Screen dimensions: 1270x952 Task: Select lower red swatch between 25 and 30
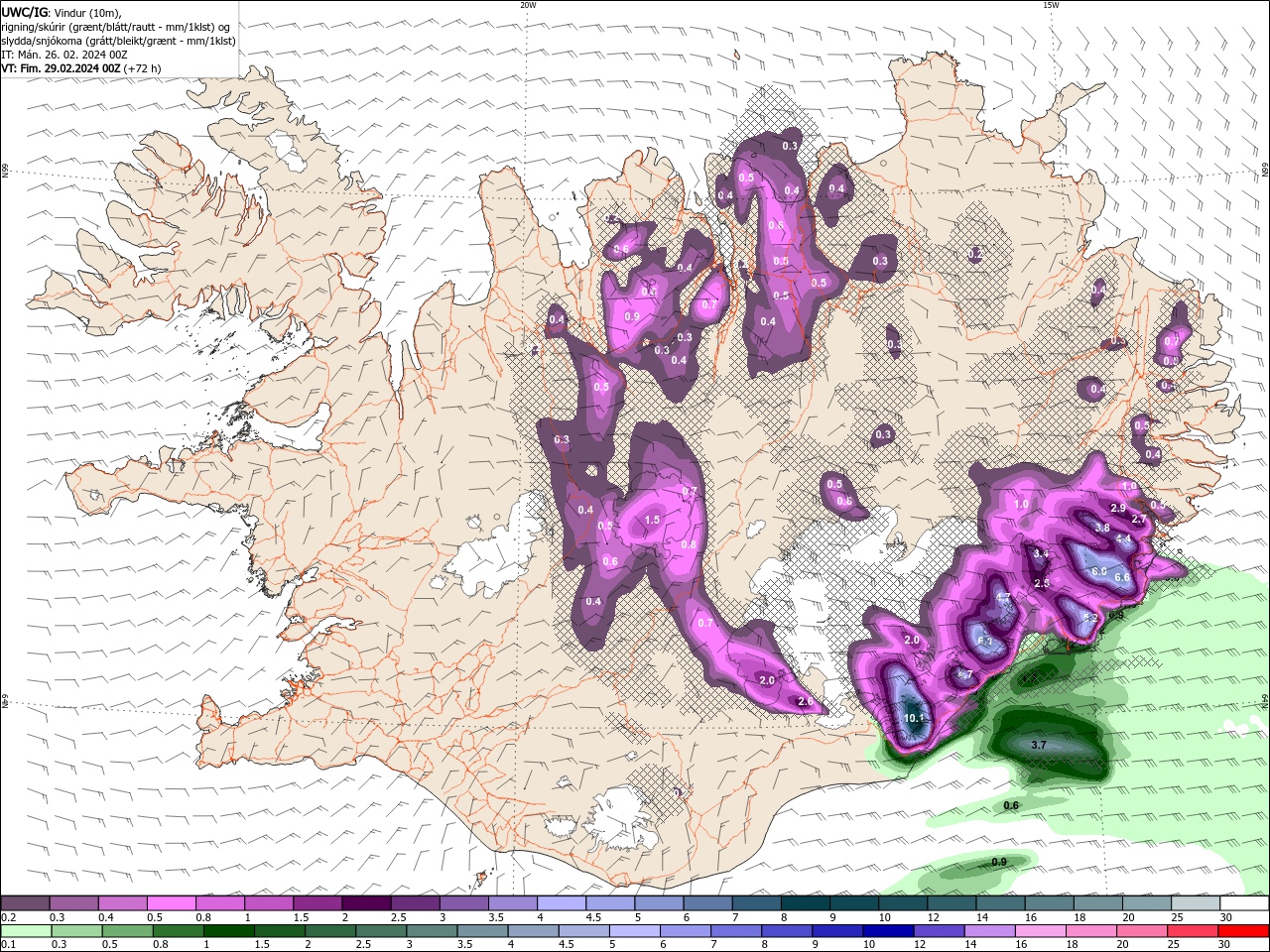(x=1194, y=931)
